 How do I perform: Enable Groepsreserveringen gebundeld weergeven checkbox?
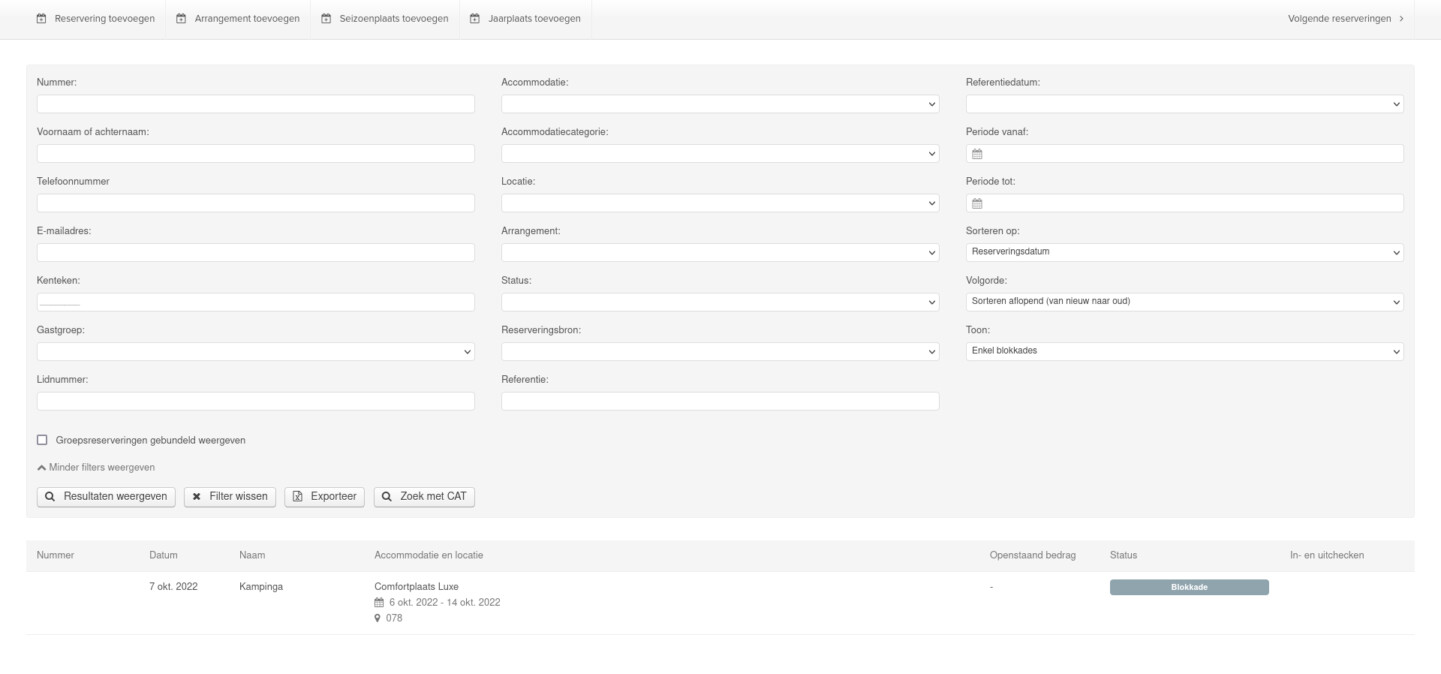point(42,439)
